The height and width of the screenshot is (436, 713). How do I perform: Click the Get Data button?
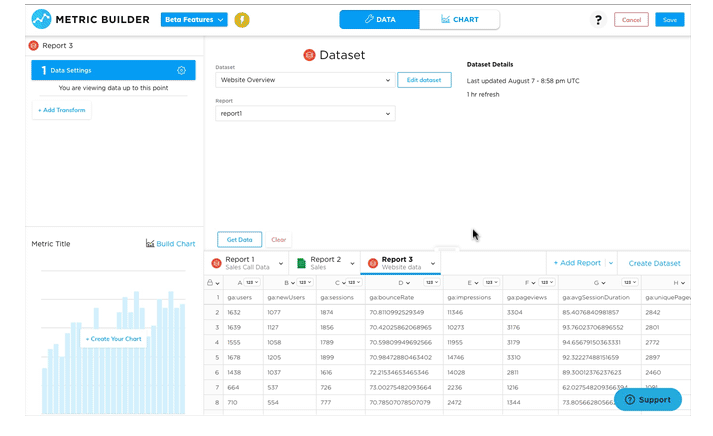(x=240, y=240)
